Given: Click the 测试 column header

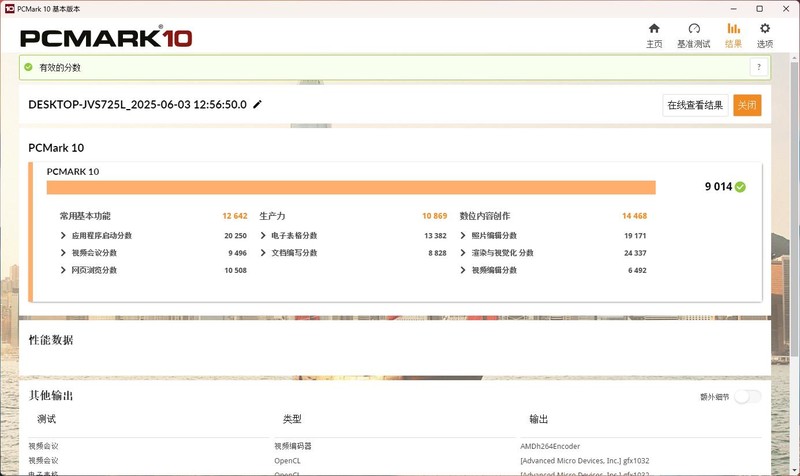Looking at the screenshot, I should click(x=46, y=419).
